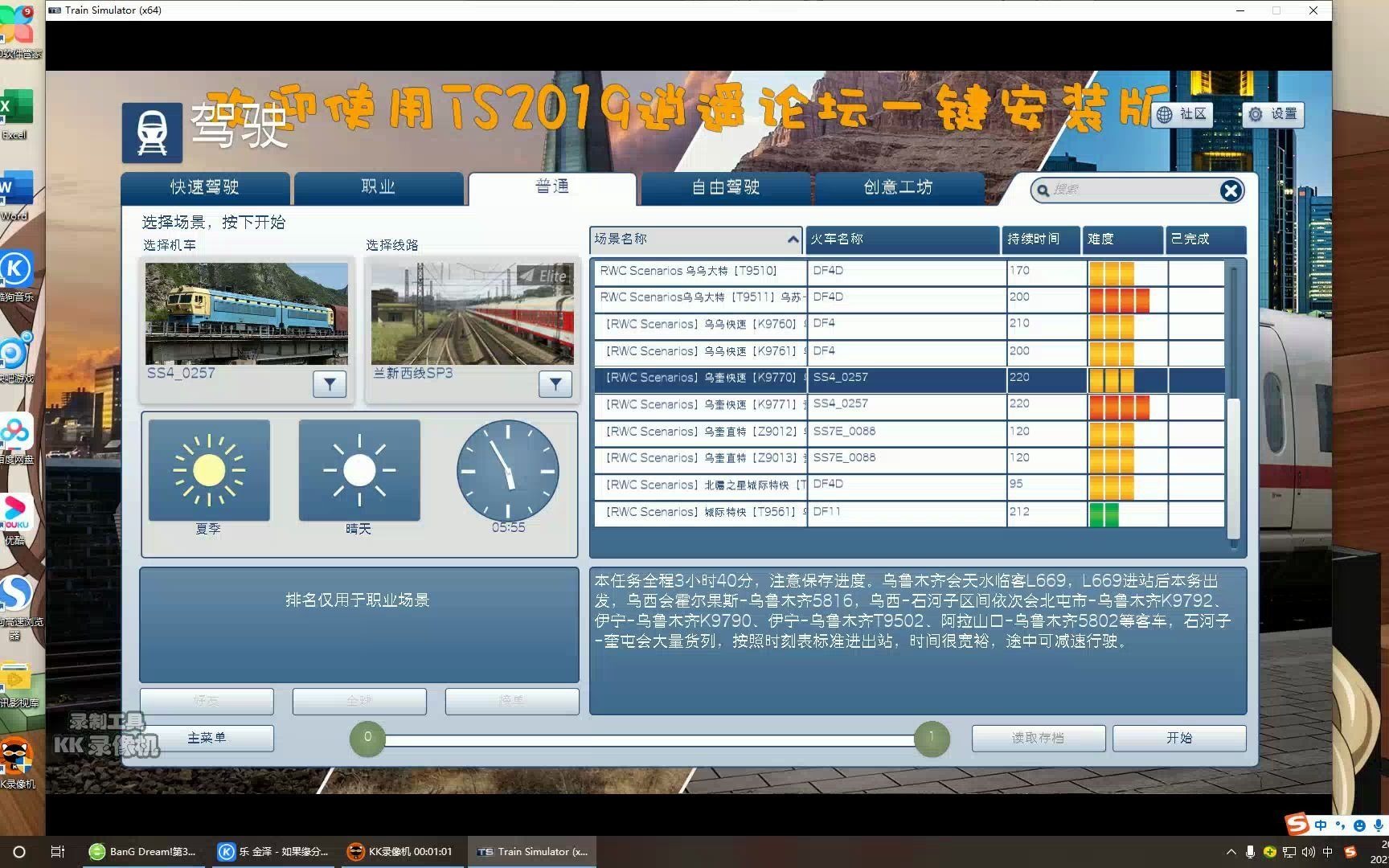Viewport: 1389px width, 868px height.
Task: Select the 普通 tab
Action: tap(552, 188)
